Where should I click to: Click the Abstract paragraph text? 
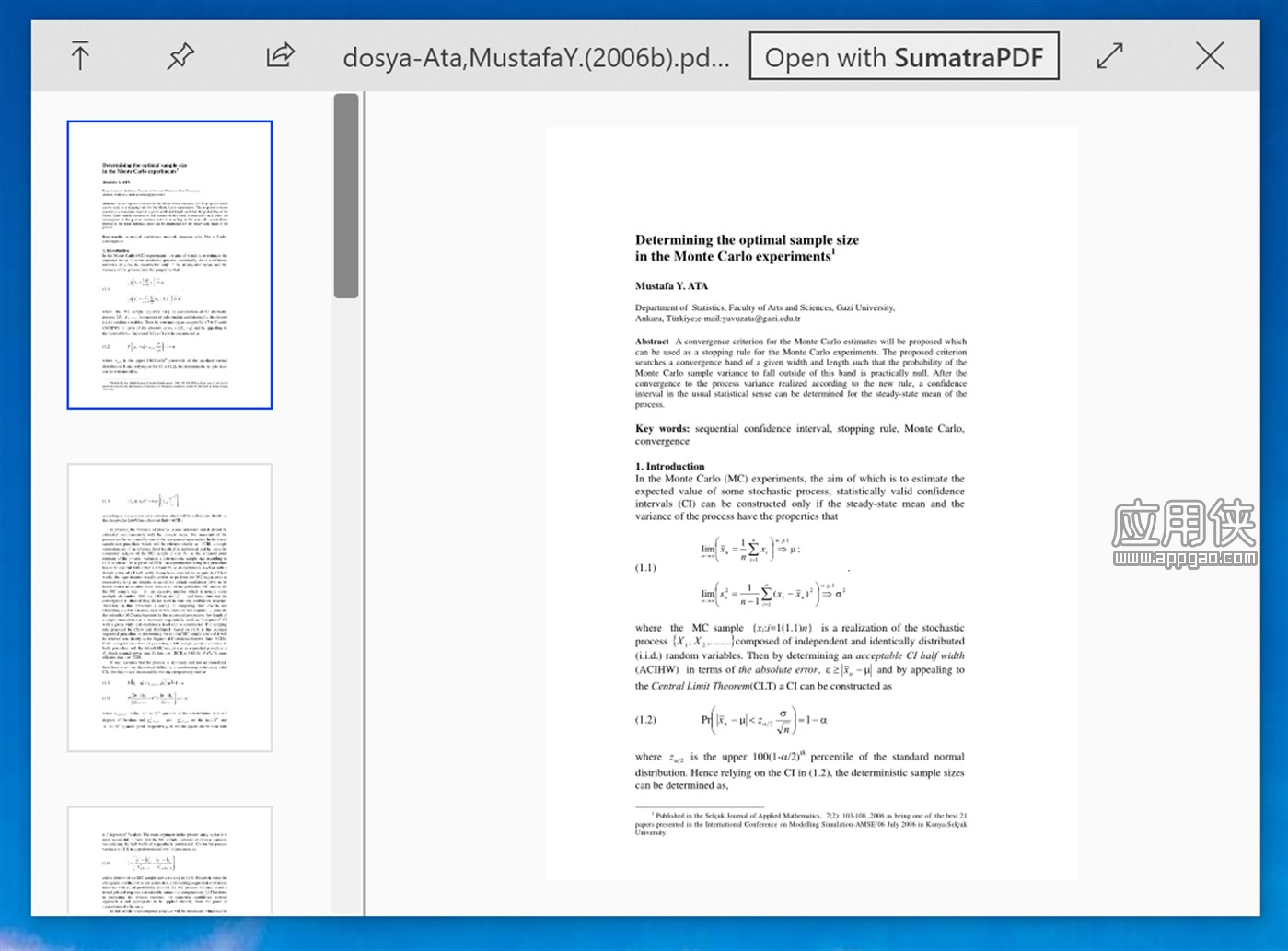coord(800,372)
